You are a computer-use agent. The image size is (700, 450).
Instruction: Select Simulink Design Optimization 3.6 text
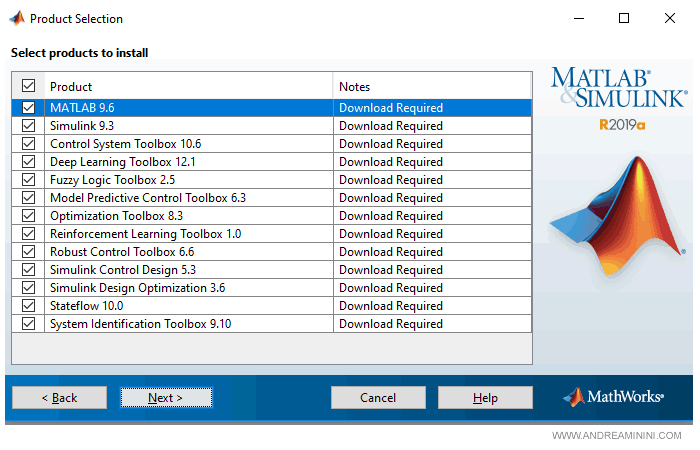(x=138, y=288)
